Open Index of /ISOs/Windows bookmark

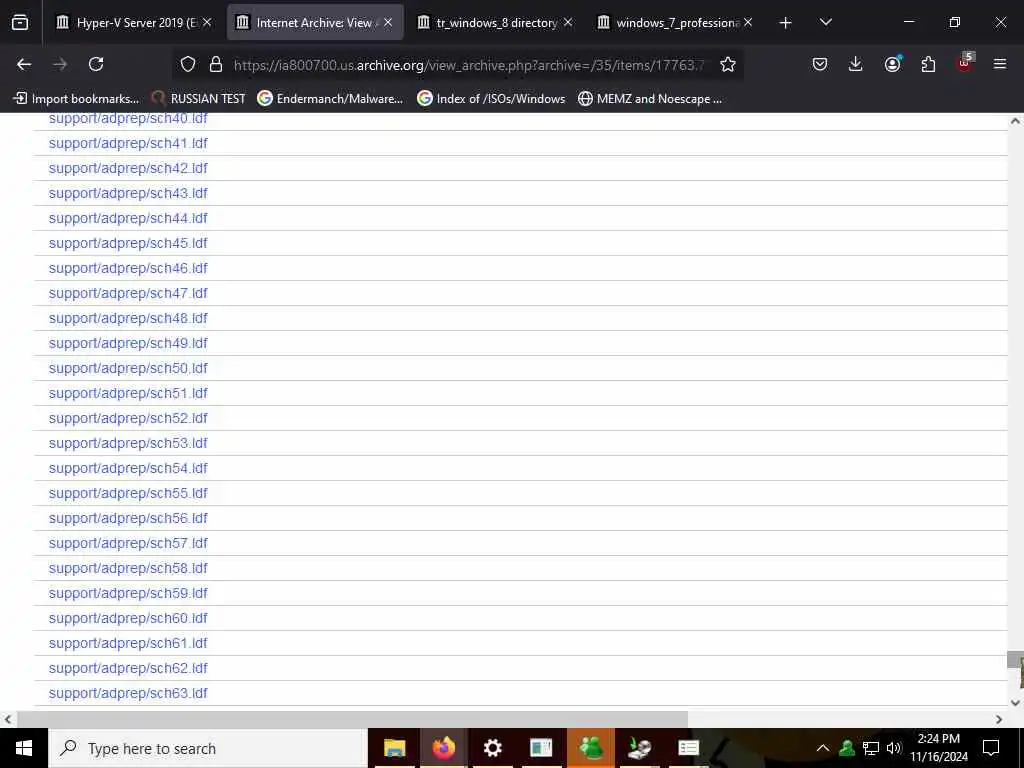[x=491, y=99]
